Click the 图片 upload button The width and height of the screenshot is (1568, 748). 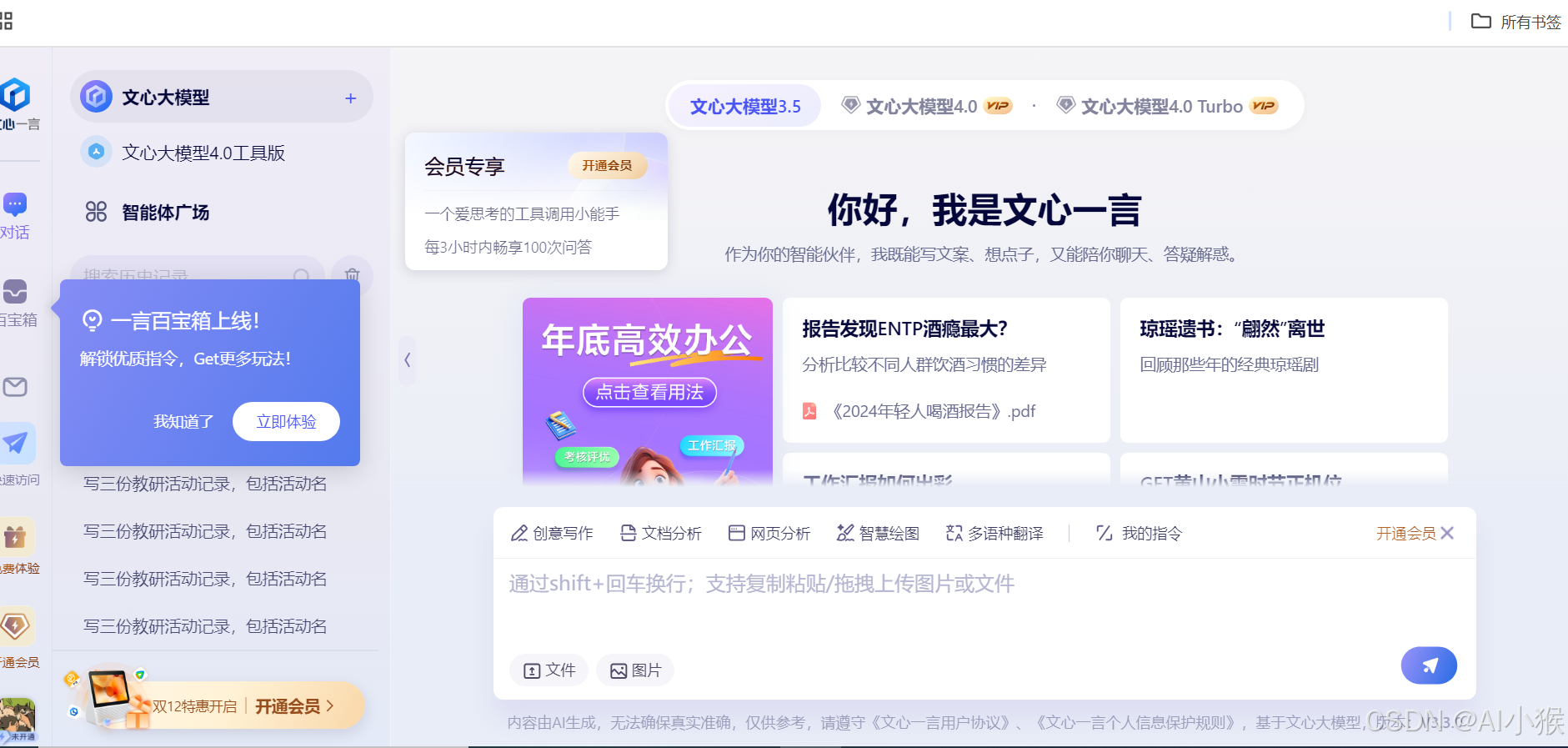coord(635,670)
